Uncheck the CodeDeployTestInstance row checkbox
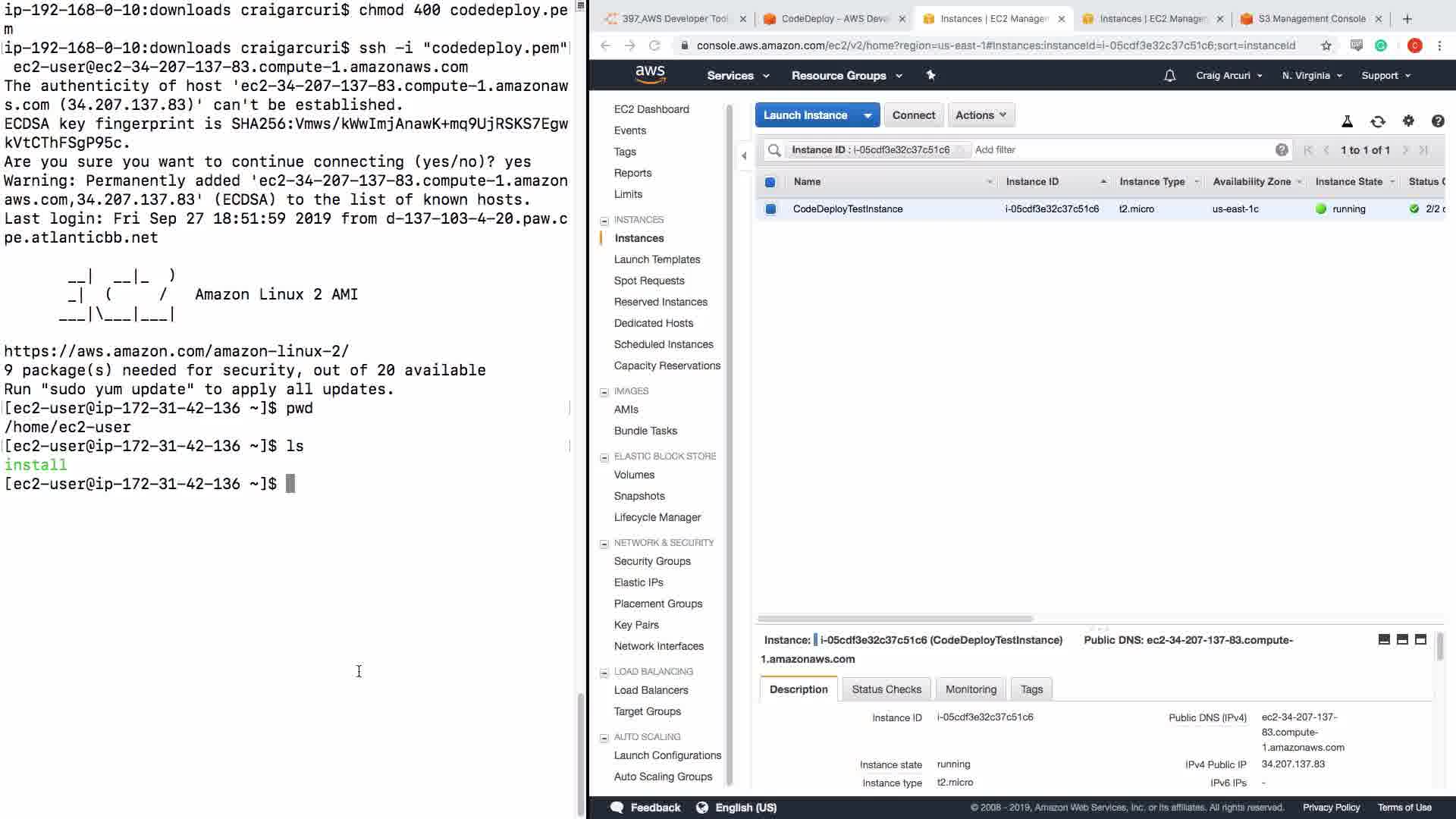 click(770, 209)
